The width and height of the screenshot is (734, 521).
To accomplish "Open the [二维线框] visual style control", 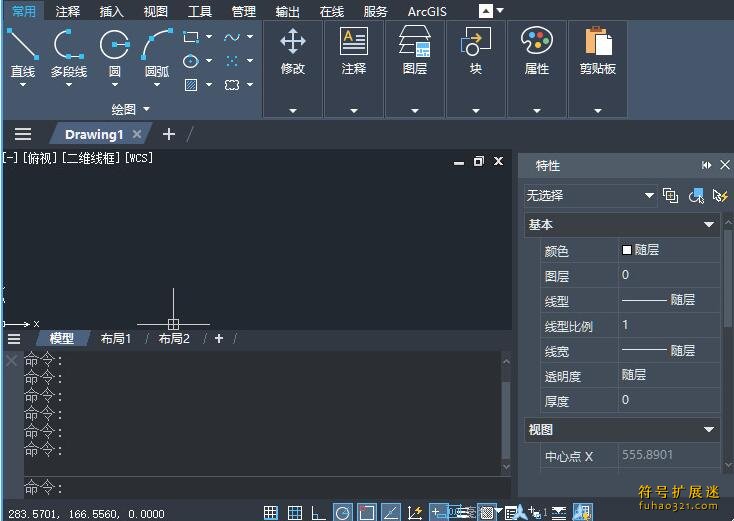I will pos(92,158).
